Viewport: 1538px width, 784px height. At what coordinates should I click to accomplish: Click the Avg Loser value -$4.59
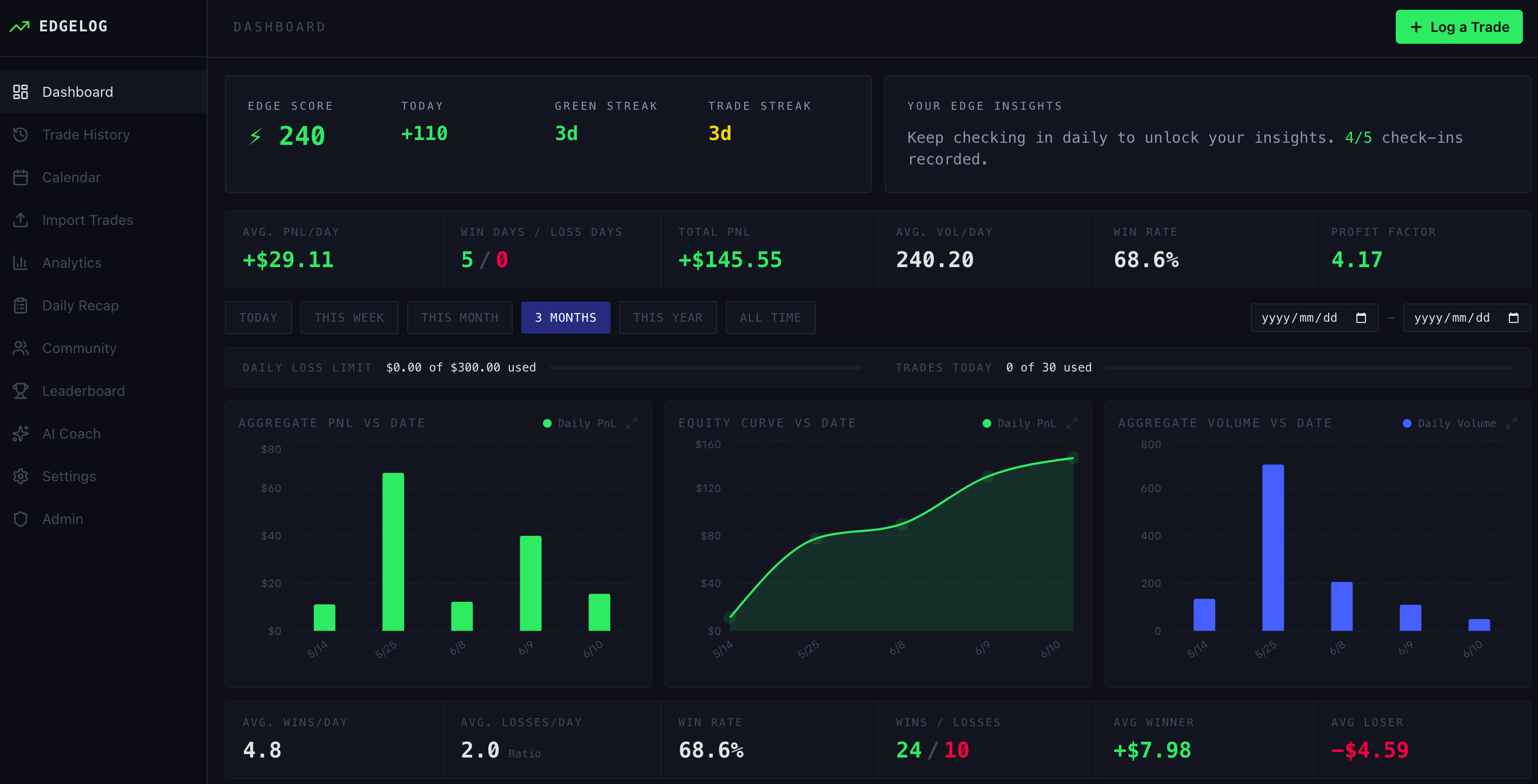point(1370,750)
